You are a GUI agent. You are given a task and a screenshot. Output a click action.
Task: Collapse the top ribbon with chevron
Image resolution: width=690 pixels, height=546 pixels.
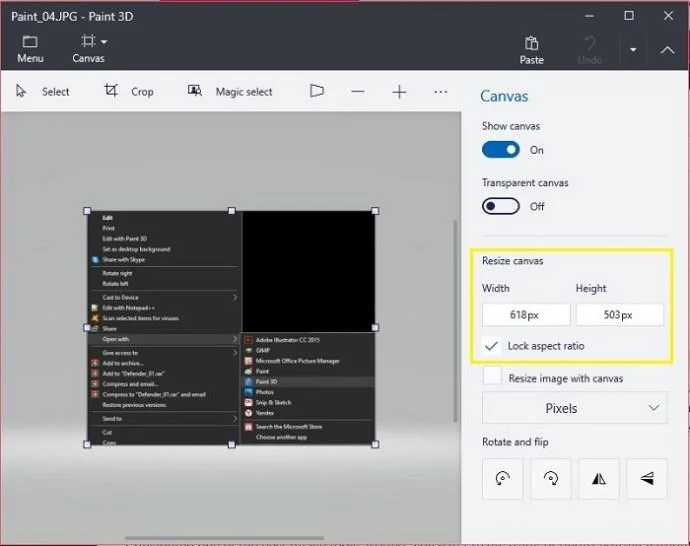pyautogui.click(x=667, y=49)
